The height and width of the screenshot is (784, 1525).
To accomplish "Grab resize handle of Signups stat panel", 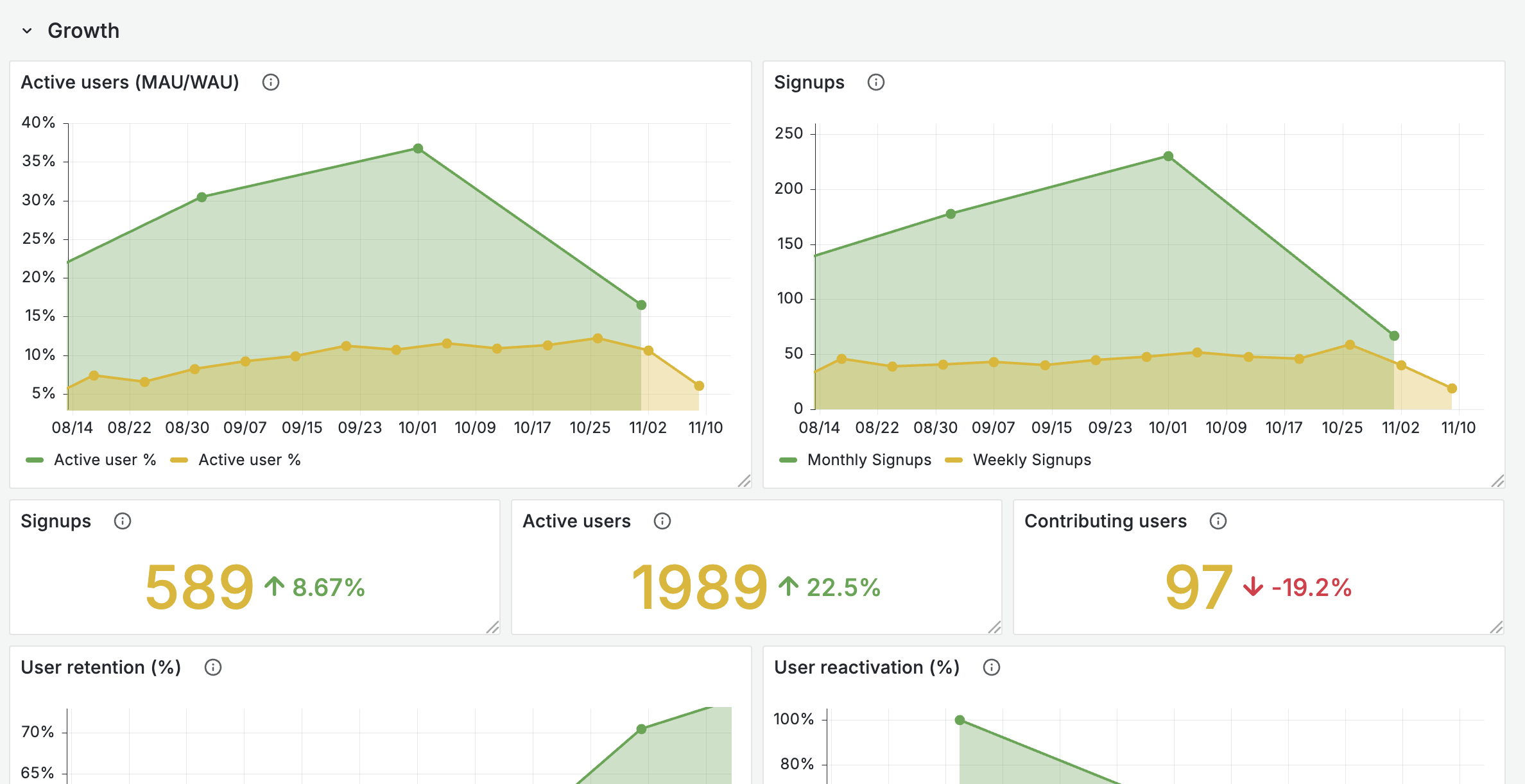I will [492, 627].
